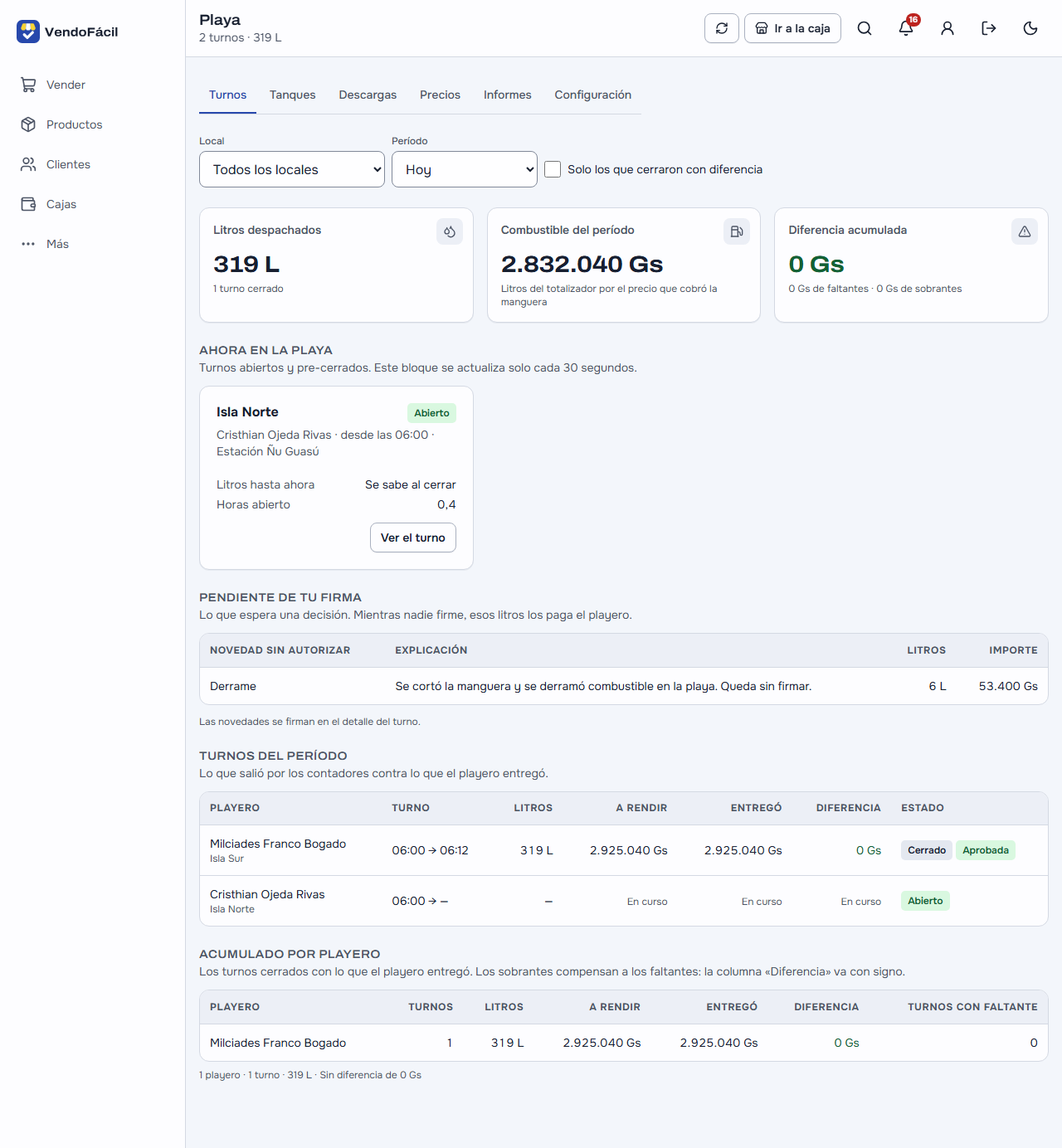Screen dimensions: 1062x1148
Task: Click the warning triangle icon in Diferencia acumulada
Action: click(1025, 231)
